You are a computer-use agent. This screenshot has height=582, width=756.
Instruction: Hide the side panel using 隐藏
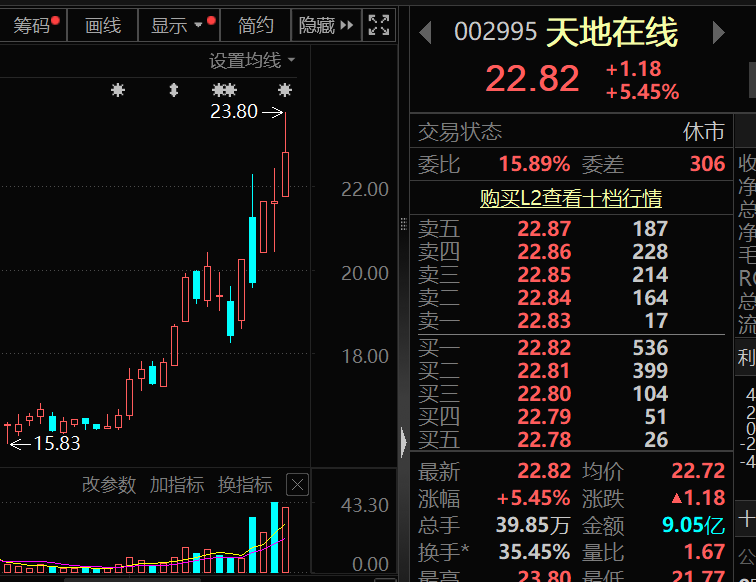click(x=326, y=25)
